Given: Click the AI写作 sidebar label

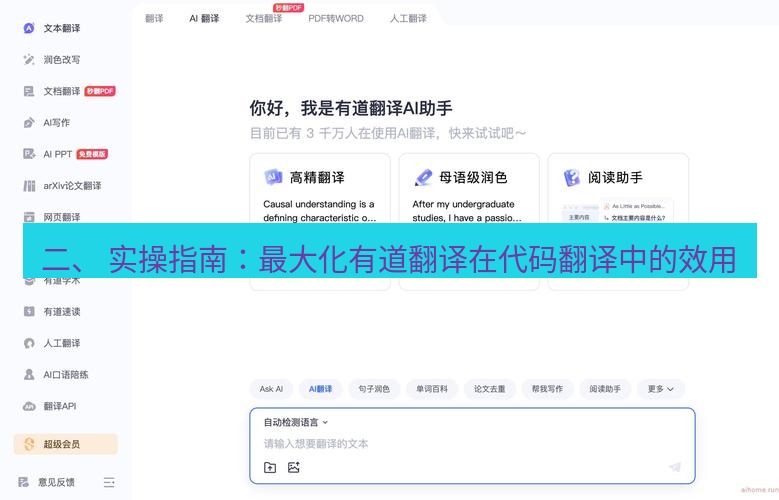Looking at the screenshot, I should click(x=57, y=122).
